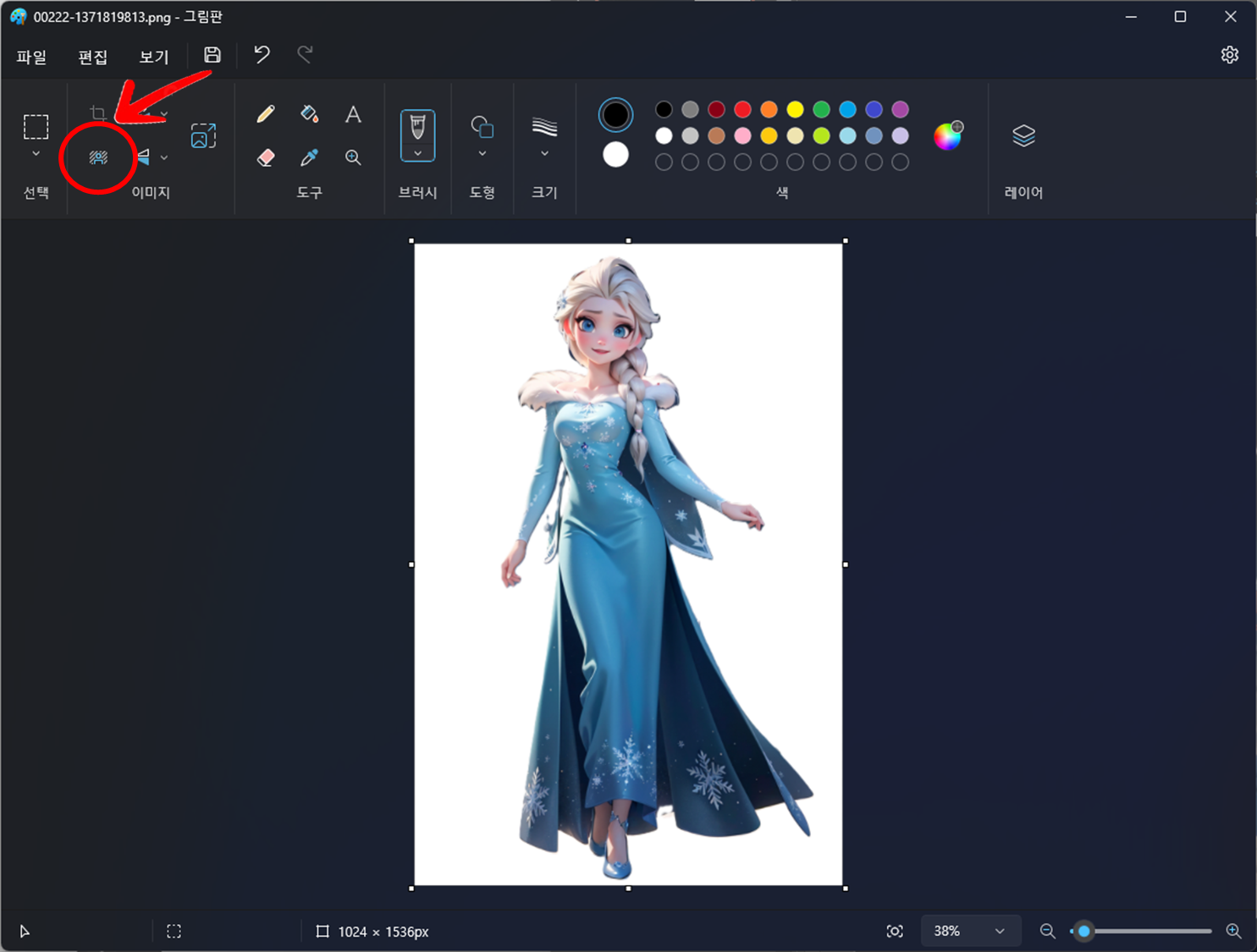This screenshot has height=952, width=1257.
Task: Open Paint settings gear
Action: tap(1229, 55)
